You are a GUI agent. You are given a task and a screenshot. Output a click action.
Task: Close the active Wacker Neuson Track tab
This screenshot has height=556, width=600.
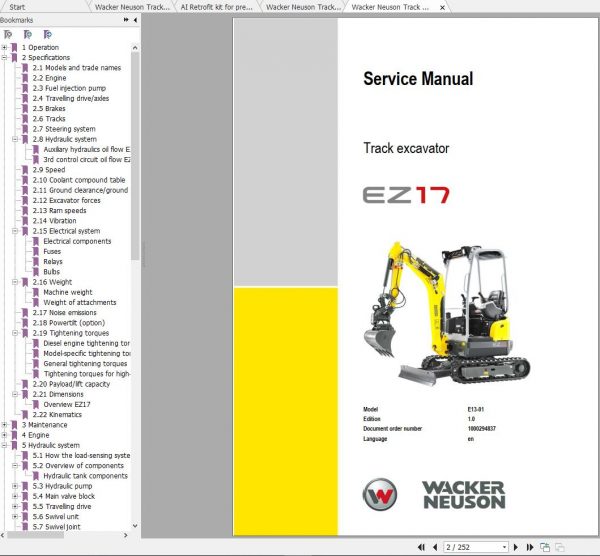442,7
